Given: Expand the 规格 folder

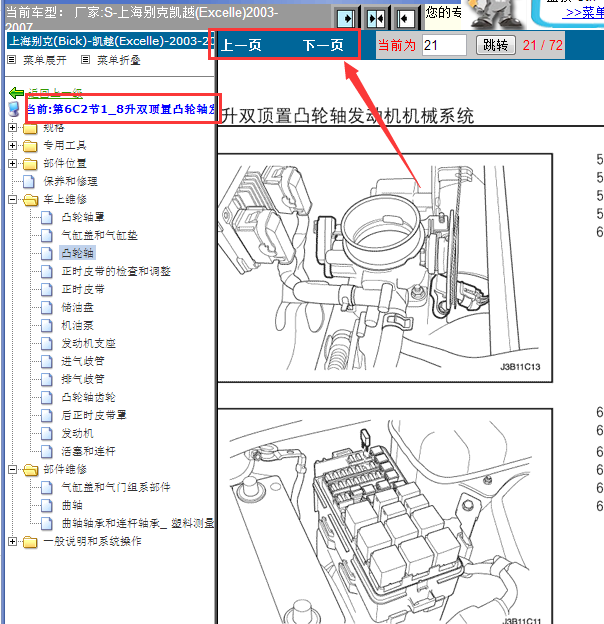Looking at the screenshot, I should [12, 127].
